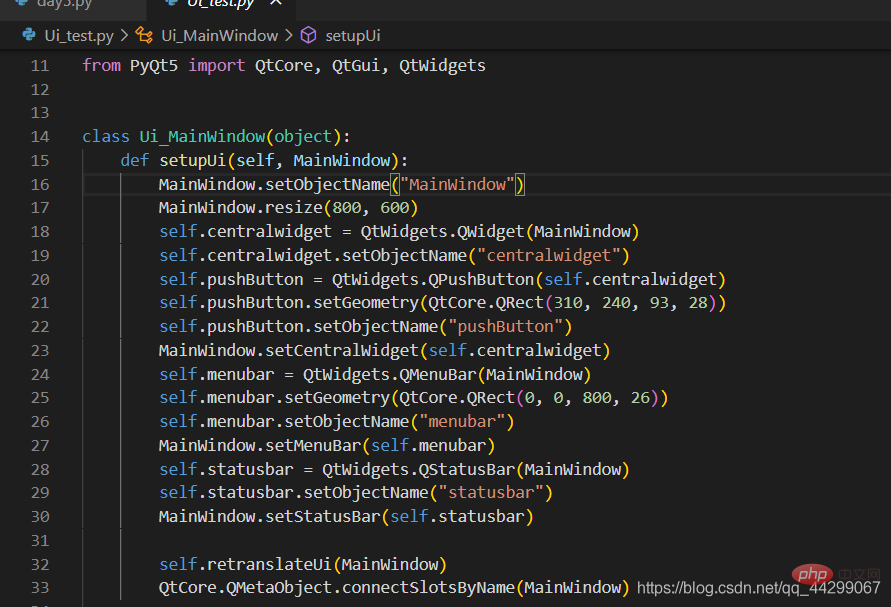The width and height of the screenshot is (891, 607).
Task: Click line number 14 in the gutter
Action: [39, 137]
